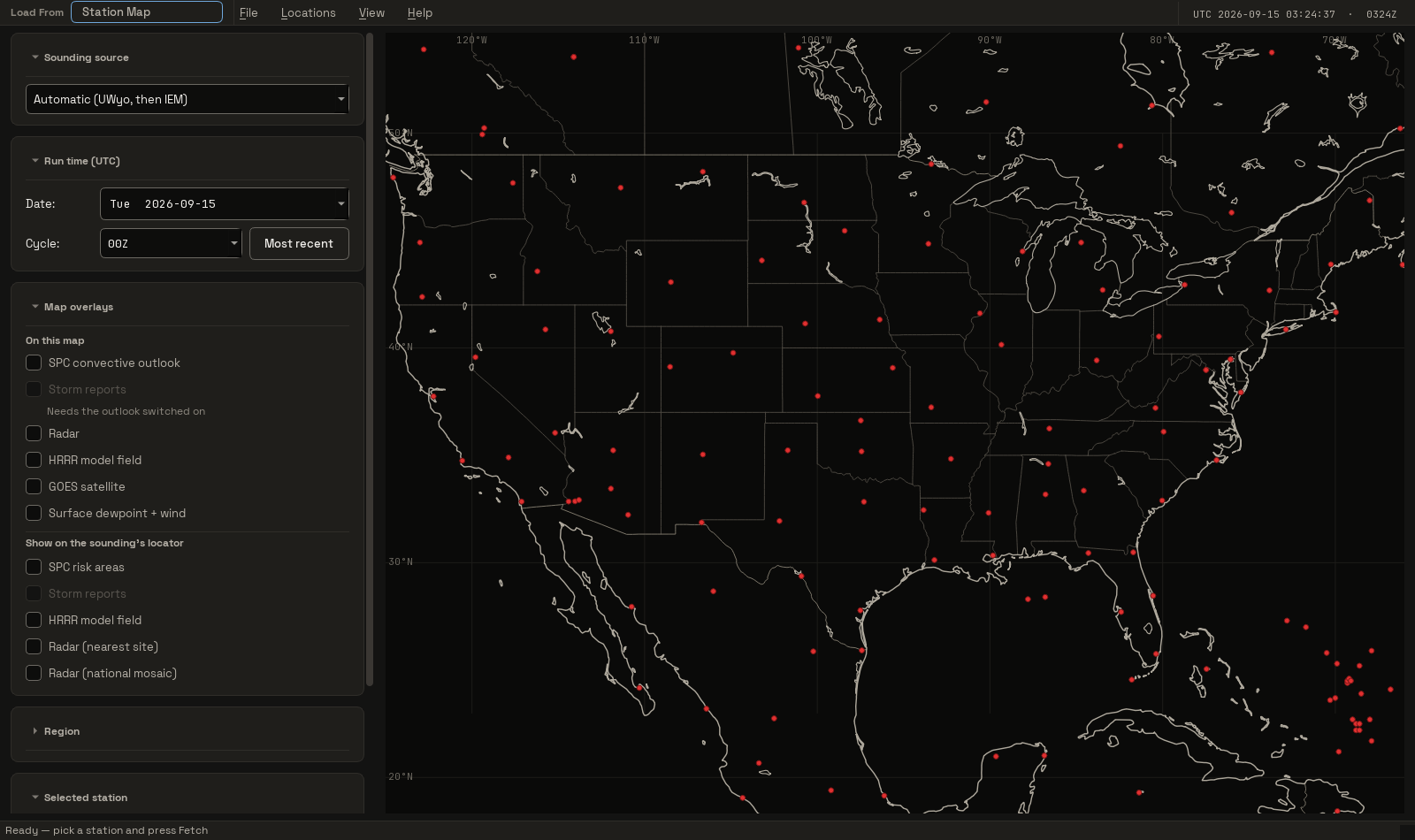Image resolution: width=1415 pixels, height=840 pixels.
Task: Open the Date picker dropdown
Action: pyautogui.click(x=225, y=203)
